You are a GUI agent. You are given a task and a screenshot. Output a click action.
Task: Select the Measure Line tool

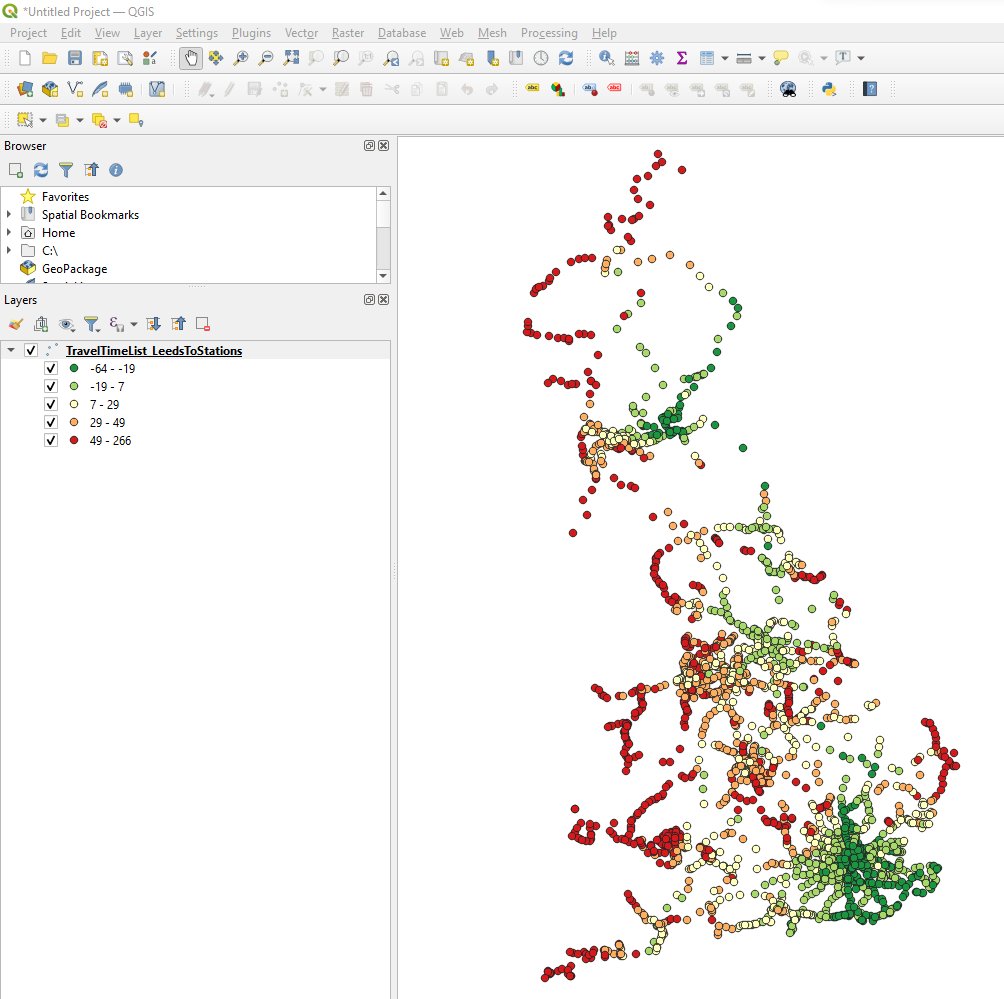point(742,58)
